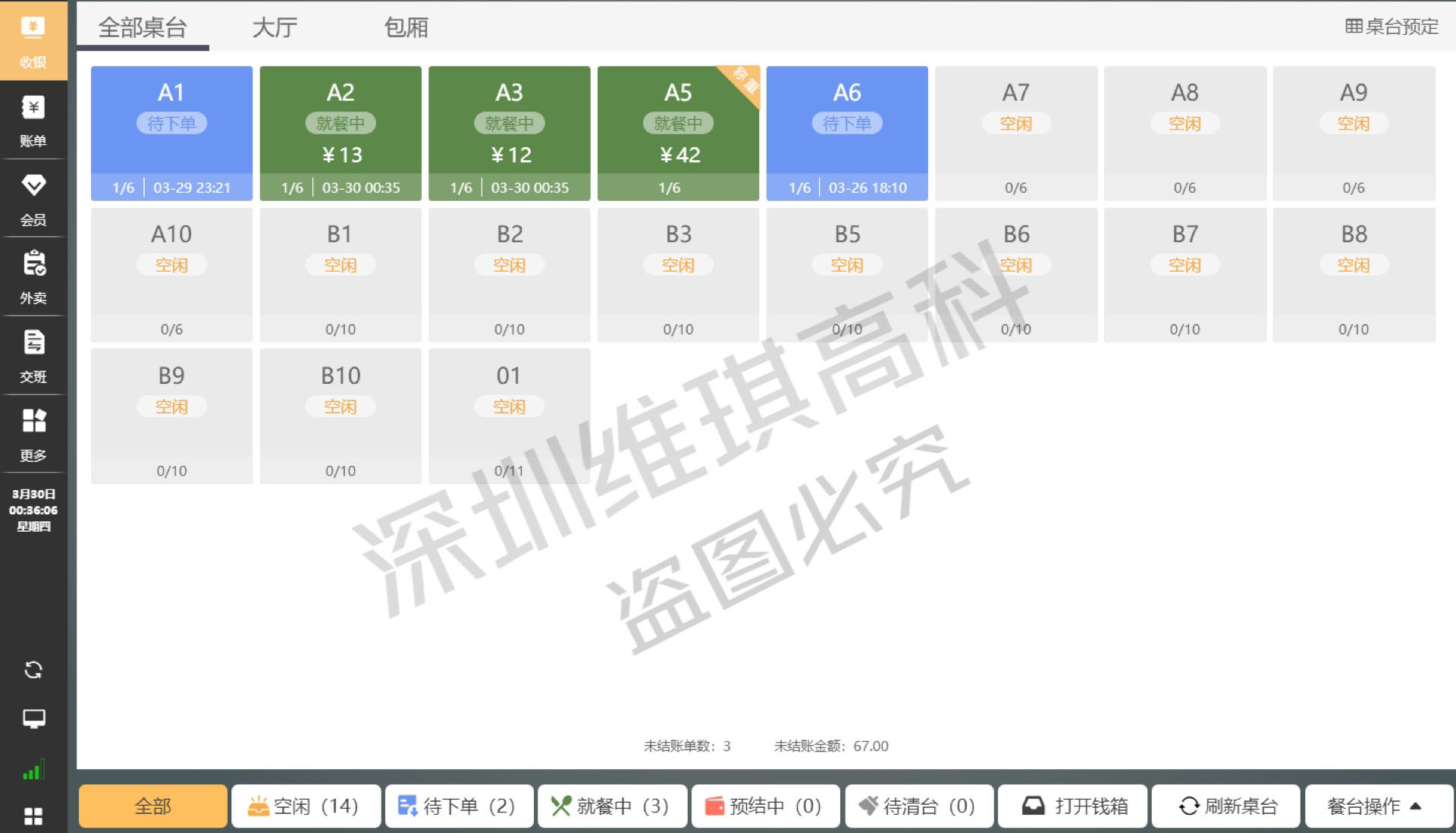The image size is (1456, 833).
Task: Filter tables by 待下单 (2)
Action: (x=459, y=806)
